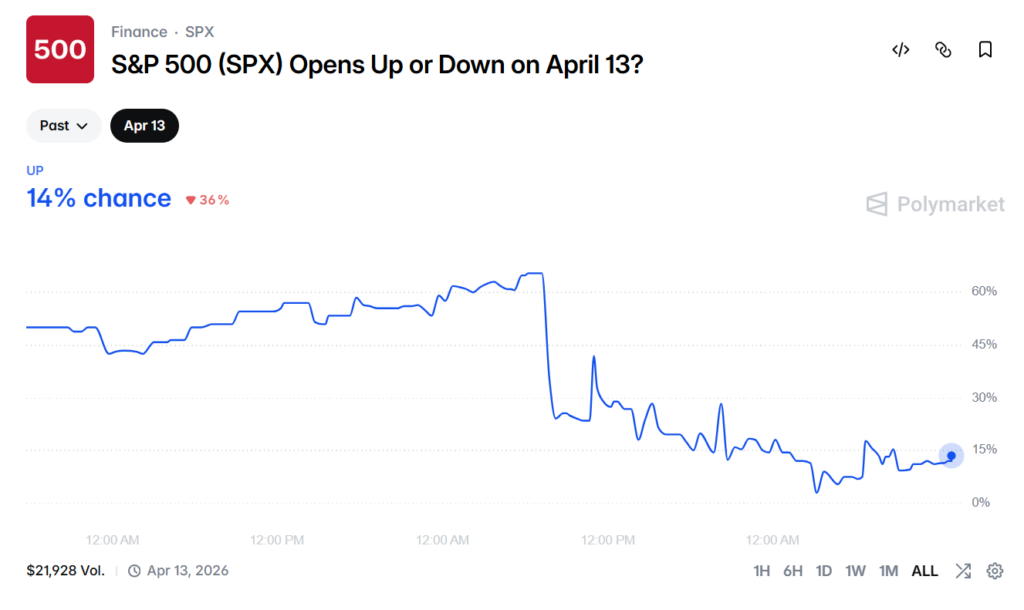The image size is (1024, 610).
Task: Click the embed code icon
Action: coord(900,49)
